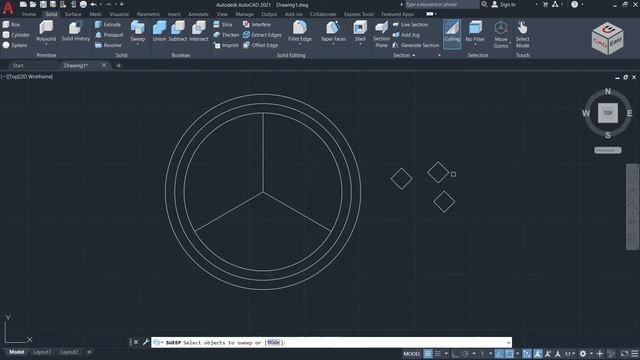
Task: Toggle Solid History in the ribbon
Action: click(76, 31)
